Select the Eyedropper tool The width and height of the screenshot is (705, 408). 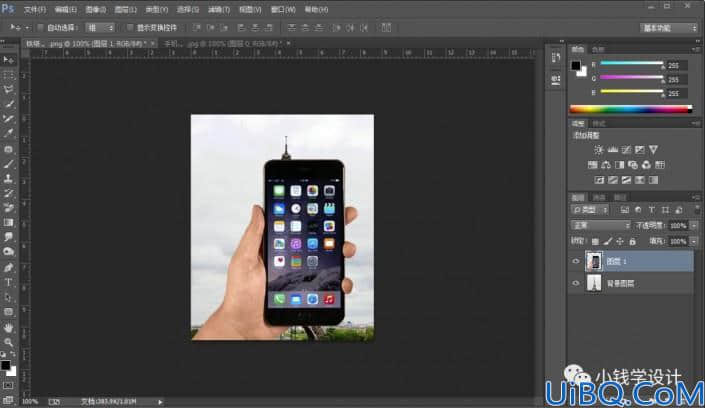(x=8, y=133)
